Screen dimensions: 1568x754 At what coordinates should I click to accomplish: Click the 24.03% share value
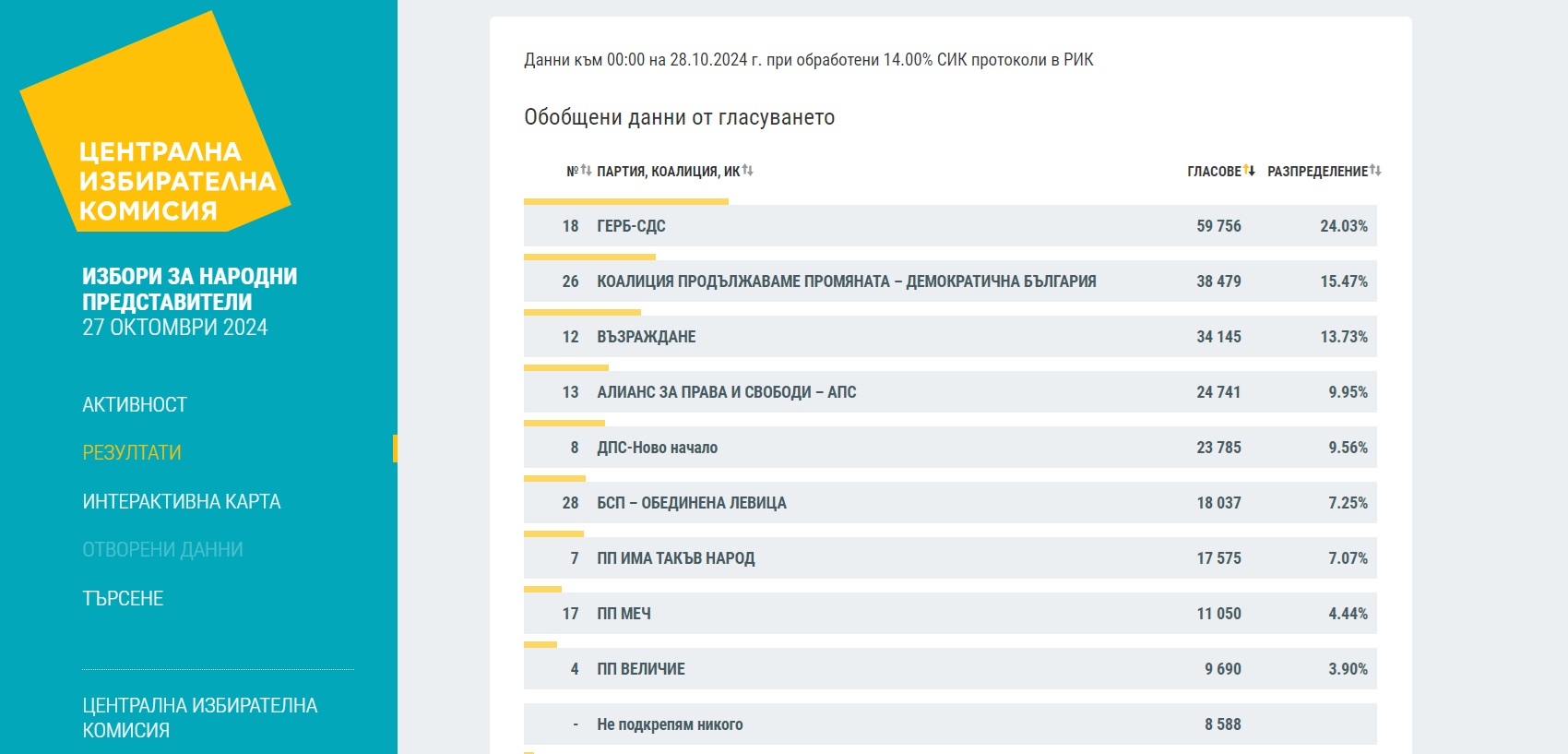[x=1344, y=226]
